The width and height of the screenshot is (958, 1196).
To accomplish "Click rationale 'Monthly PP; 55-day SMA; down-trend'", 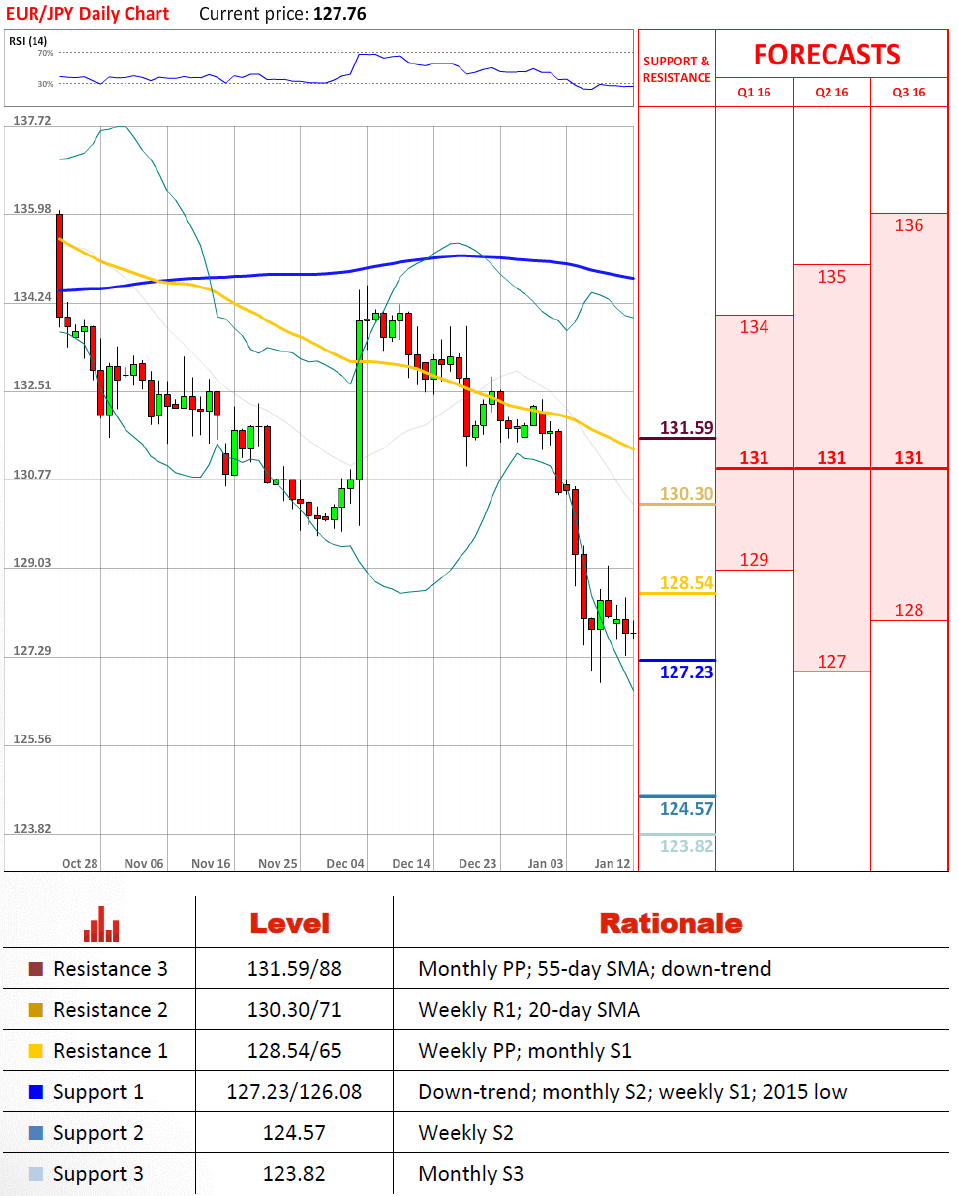I will (x=595, y=969).
